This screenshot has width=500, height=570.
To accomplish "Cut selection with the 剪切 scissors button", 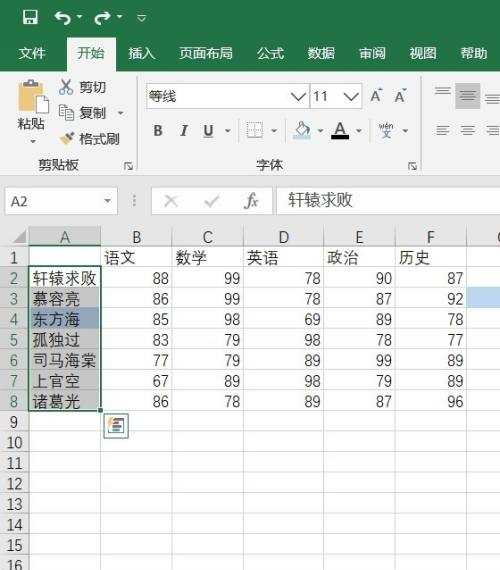I will pos(82,87).
